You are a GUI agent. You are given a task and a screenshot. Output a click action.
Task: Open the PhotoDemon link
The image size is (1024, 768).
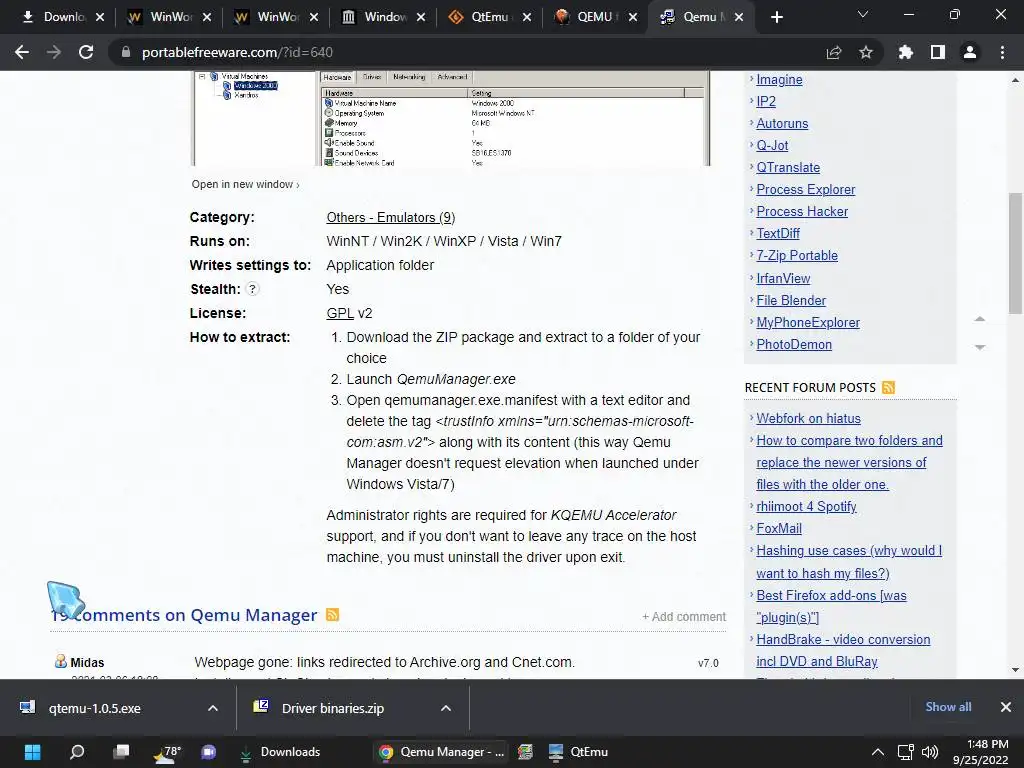793,345
